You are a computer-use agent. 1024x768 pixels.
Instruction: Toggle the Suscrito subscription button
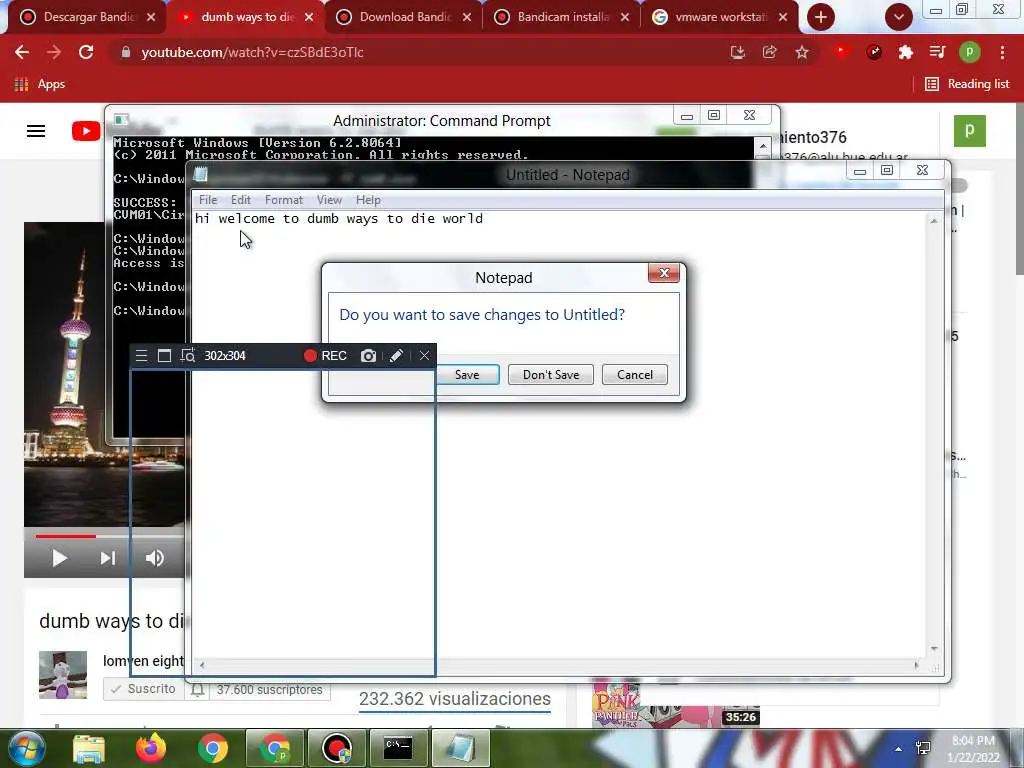(x=144, y=689)
